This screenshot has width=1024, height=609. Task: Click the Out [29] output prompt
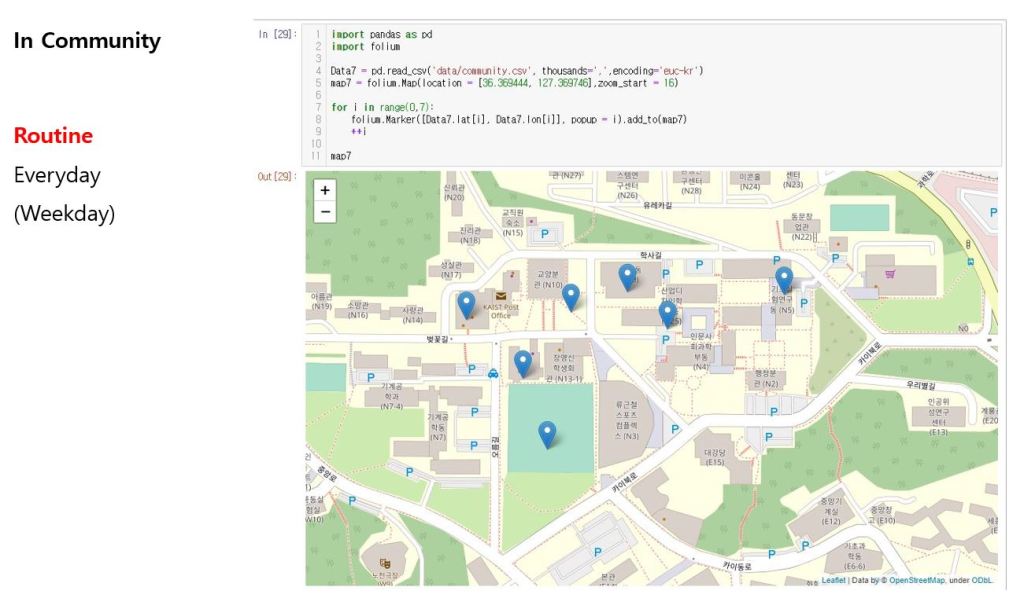276,177
